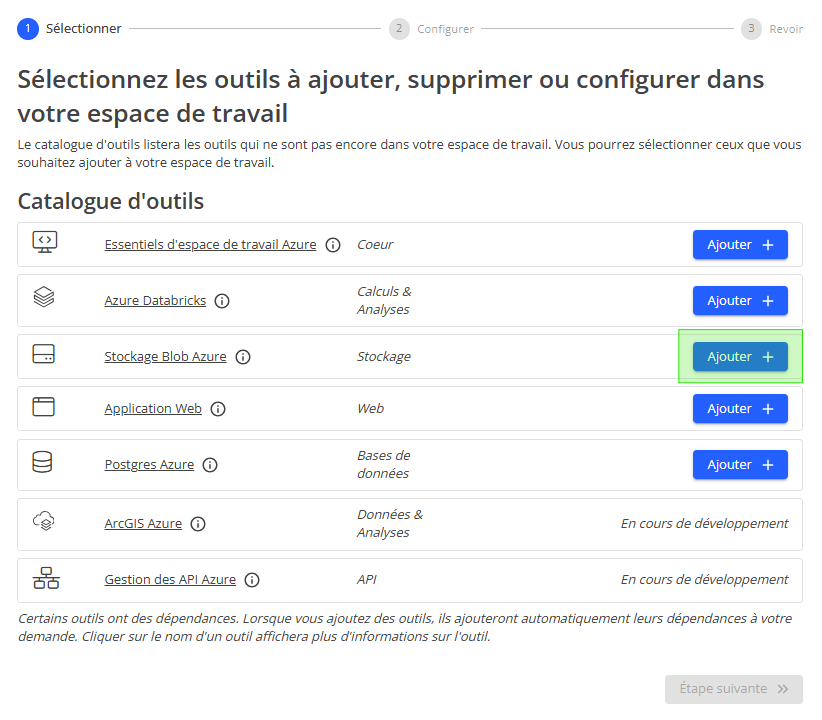Open info tooltip for Application Web
This screenshot has height=720, width=822.
click(x=218, y=408)
